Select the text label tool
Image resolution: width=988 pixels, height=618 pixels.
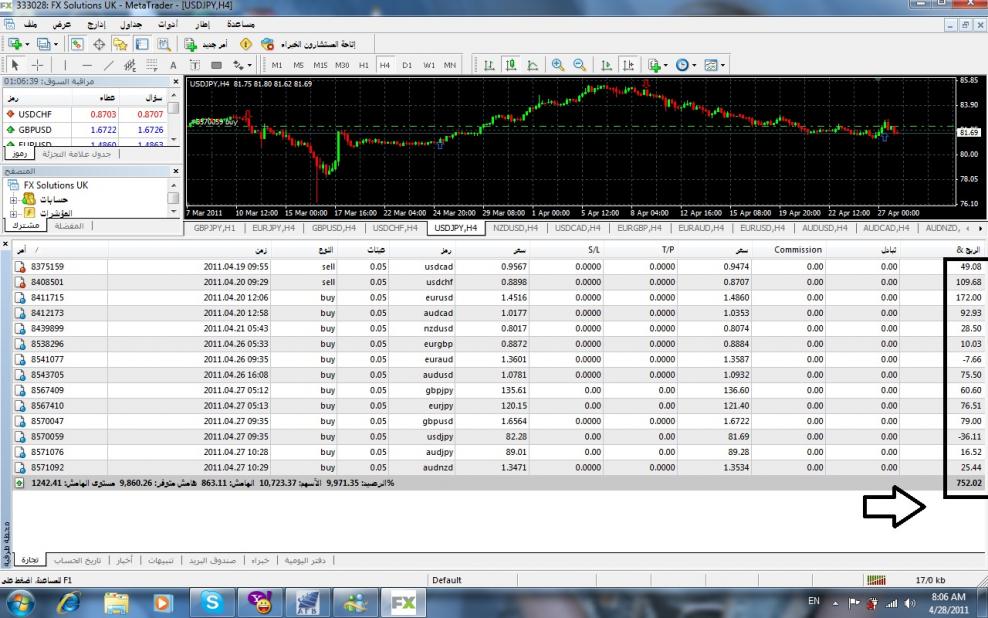point(173,65)
